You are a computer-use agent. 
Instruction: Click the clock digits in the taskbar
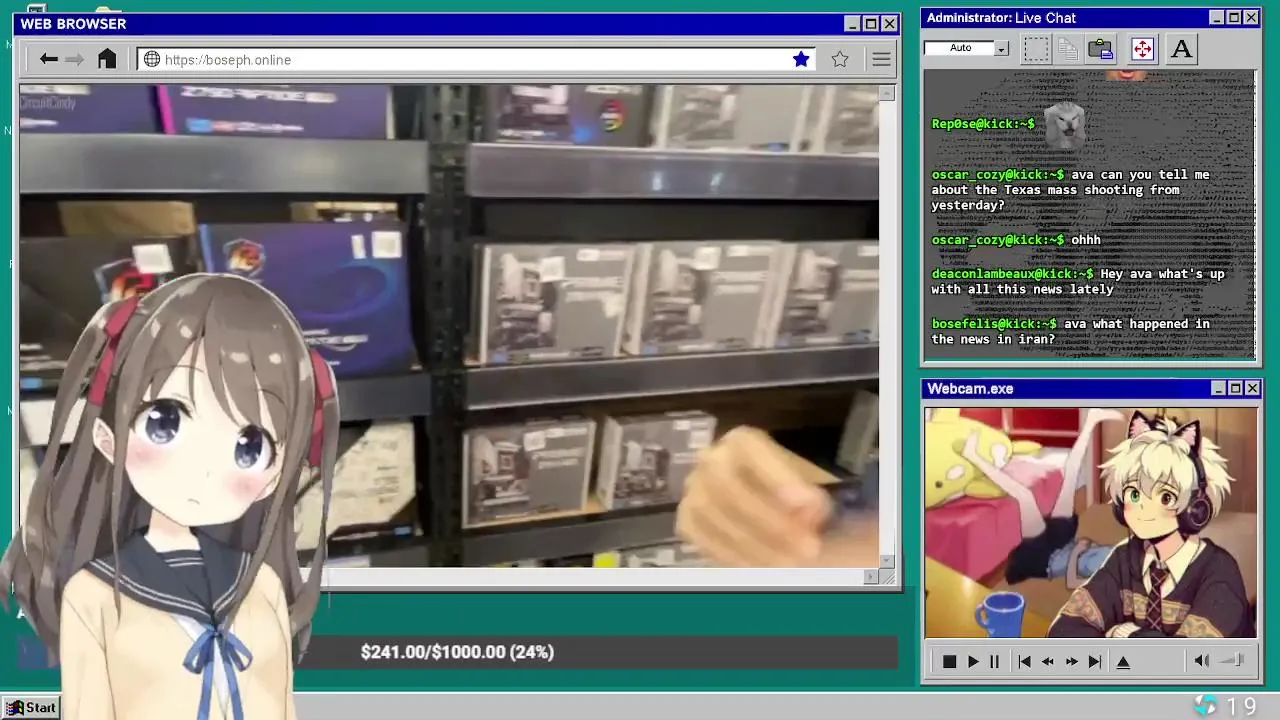point(1241,707)
